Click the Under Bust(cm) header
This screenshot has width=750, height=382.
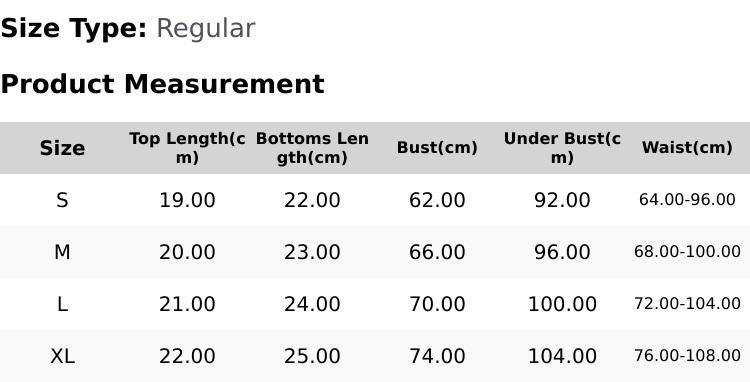562,148
